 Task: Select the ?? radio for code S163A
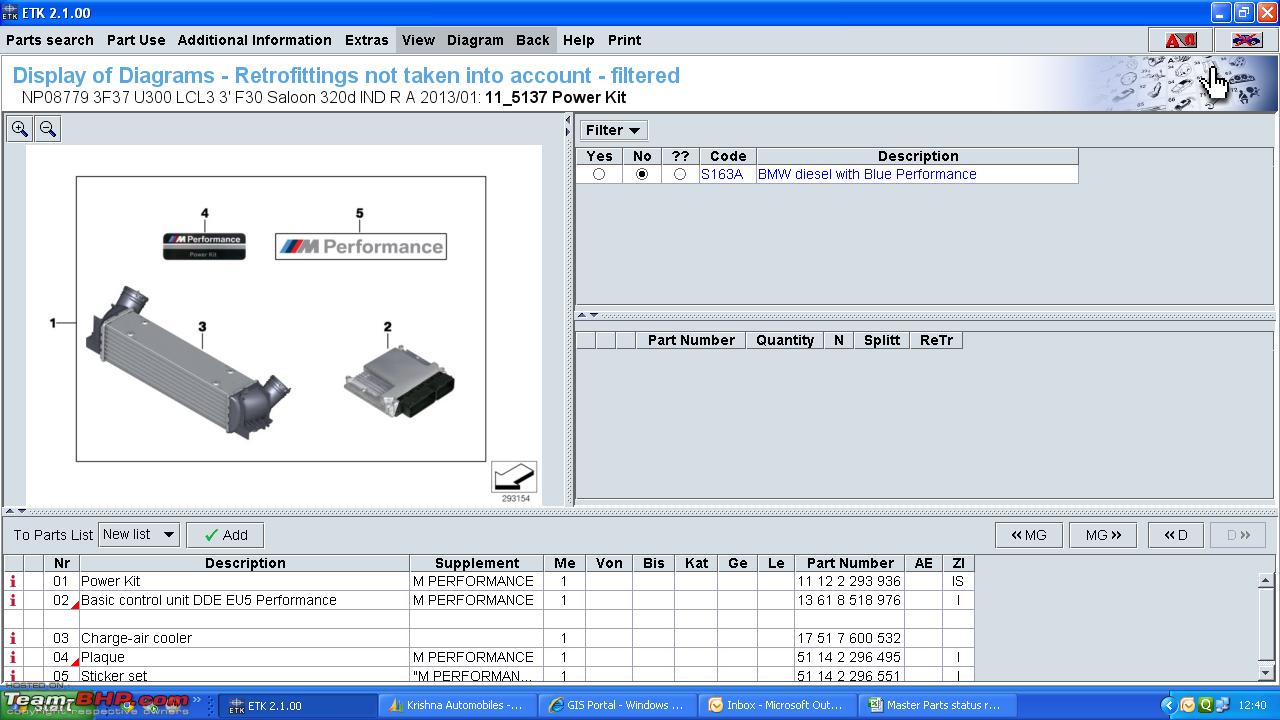coord(680,174)
